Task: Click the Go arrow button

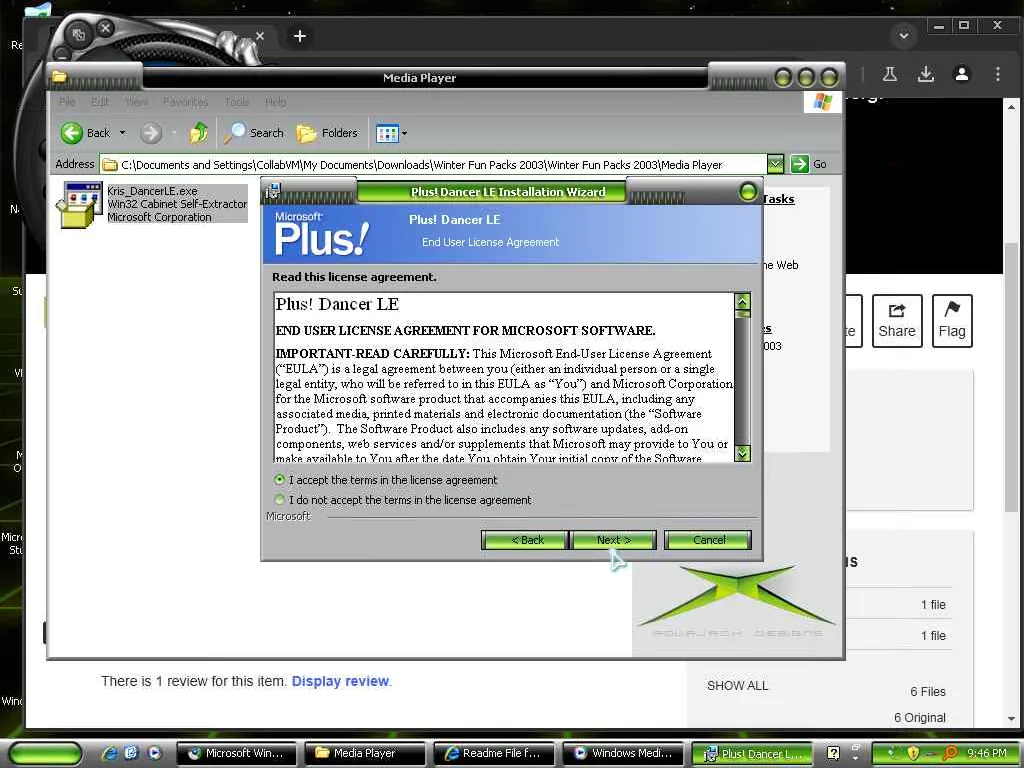Action: (799, 164)
